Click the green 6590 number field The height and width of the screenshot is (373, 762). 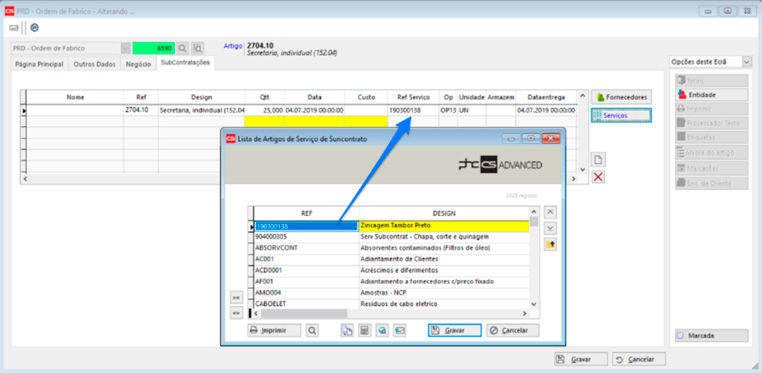(x=153, y=49)
